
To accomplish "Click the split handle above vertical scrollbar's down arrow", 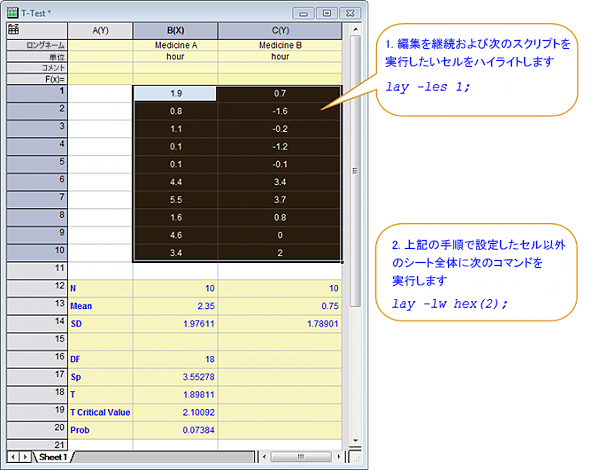I will [x=355, y=448].
